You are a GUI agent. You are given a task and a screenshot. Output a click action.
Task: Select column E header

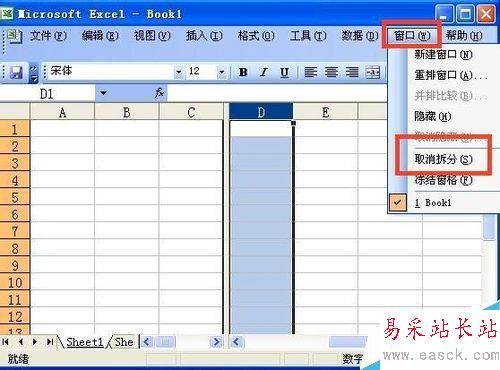click(326, 112)
